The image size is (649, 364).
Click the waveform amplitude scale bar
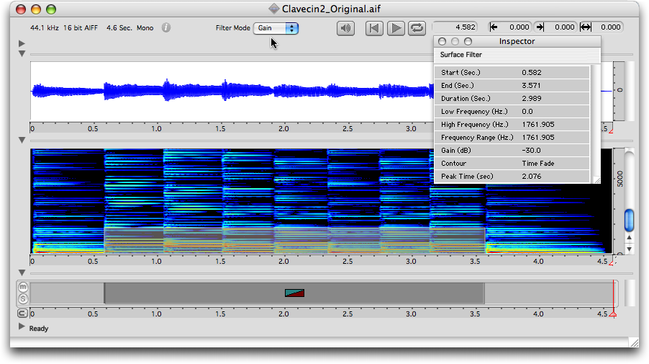coord(619,91)
